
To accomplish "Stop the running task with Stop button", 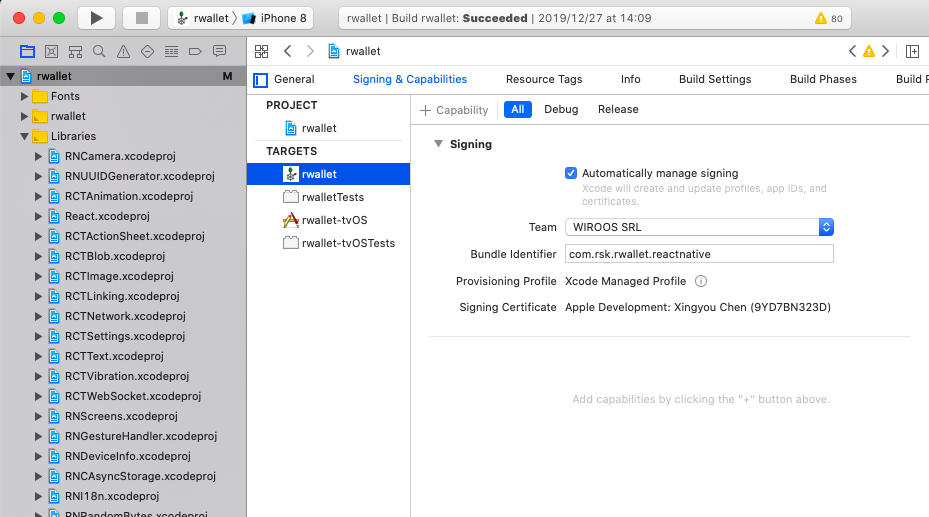I will pos(142,18).
